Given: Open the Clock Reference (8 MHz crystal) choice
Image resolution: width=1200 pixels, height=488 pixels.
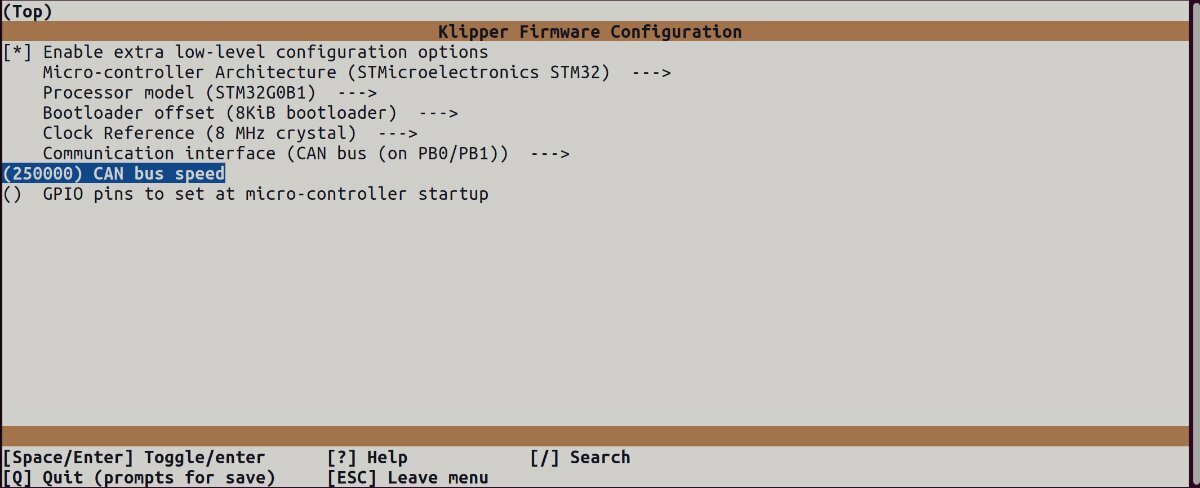Looking at the screenshot, I should [x=230, y=133].
